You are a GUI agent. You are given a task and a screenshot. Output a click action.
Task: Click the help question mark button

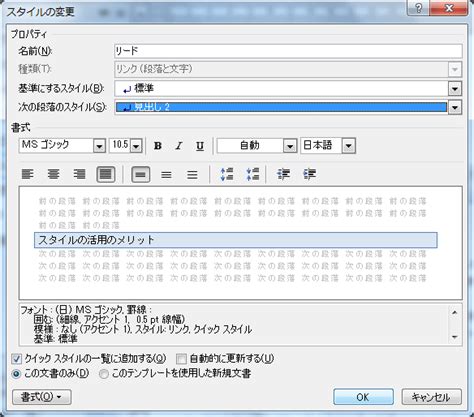point(419,8)
